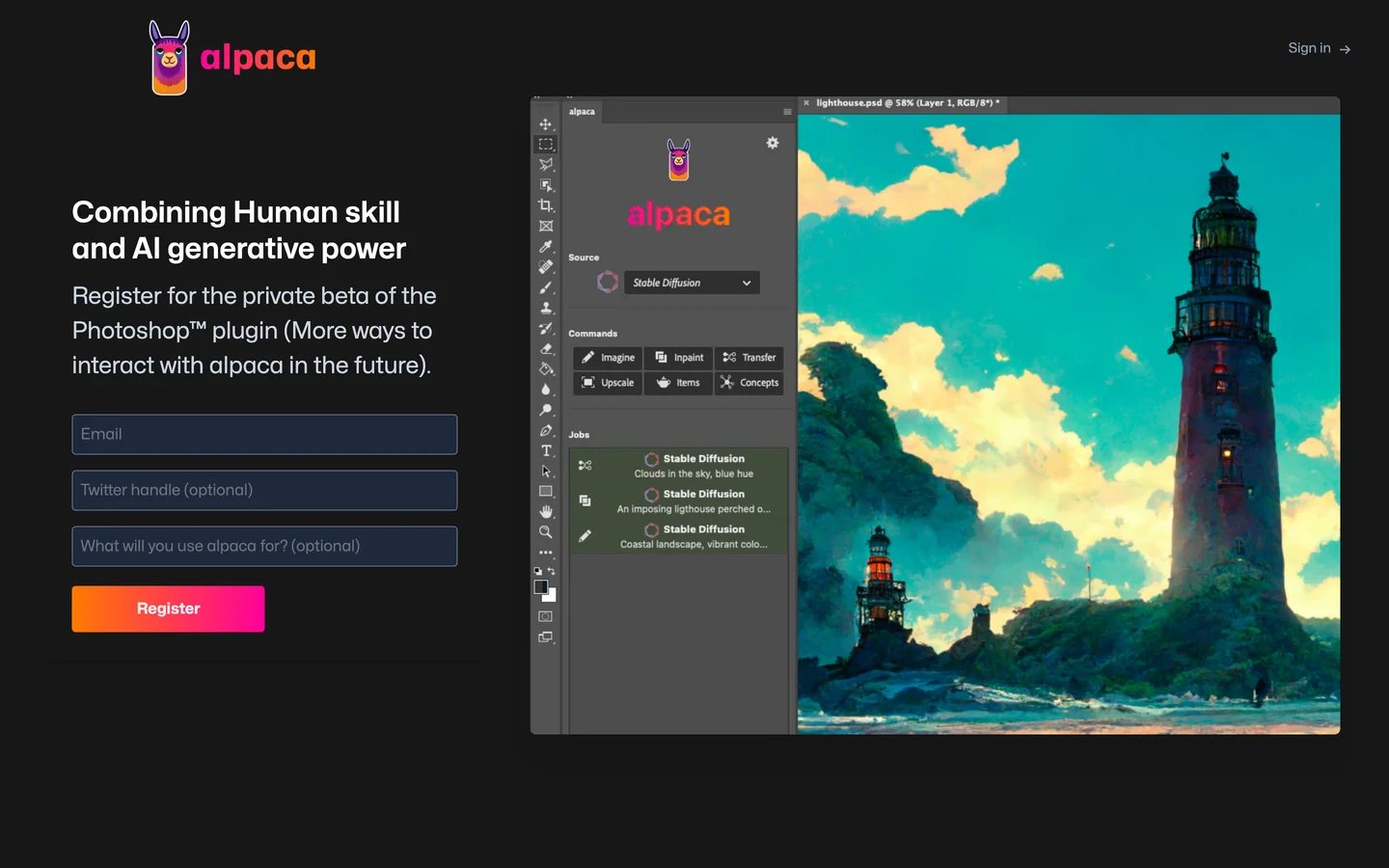1389x868 pixels.
Task: Select the Eraser tool
Action: pyautogui.click(x=546, y=349)
